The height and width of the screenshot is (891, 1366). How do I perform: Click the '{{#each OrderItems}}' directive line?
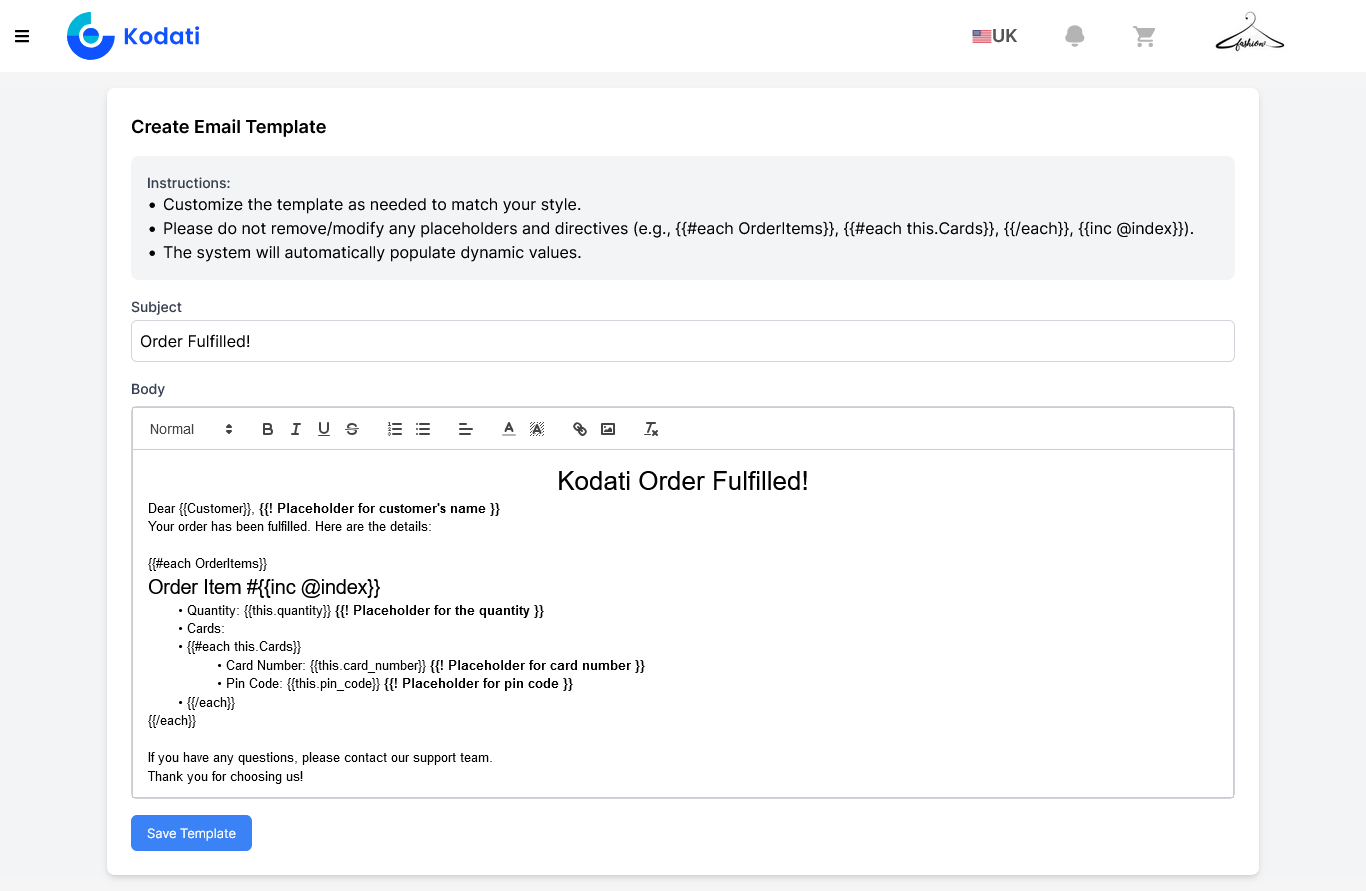click(x=207, y=564)
